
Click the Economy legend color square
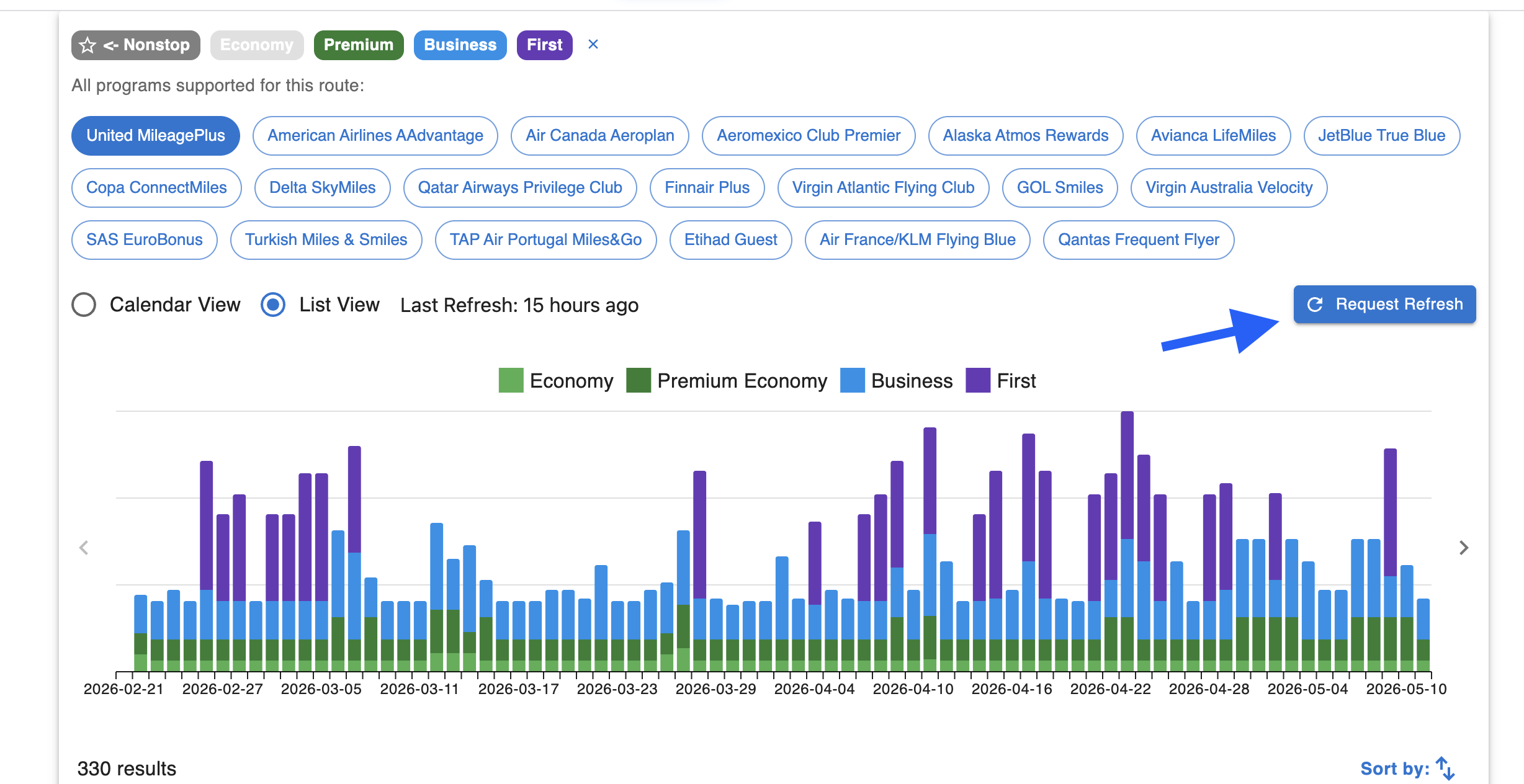coord(511,380)
